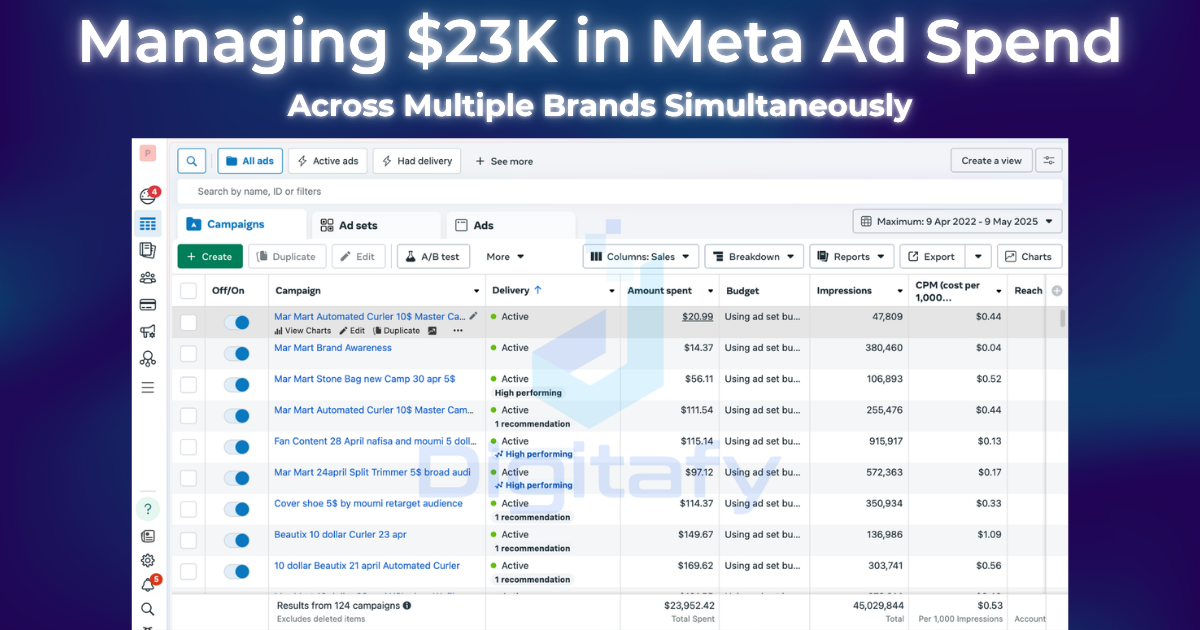Screen dimensions: 1200x630
Task: Open the campaigns table grid icon in sidebar
Action: 148,224
